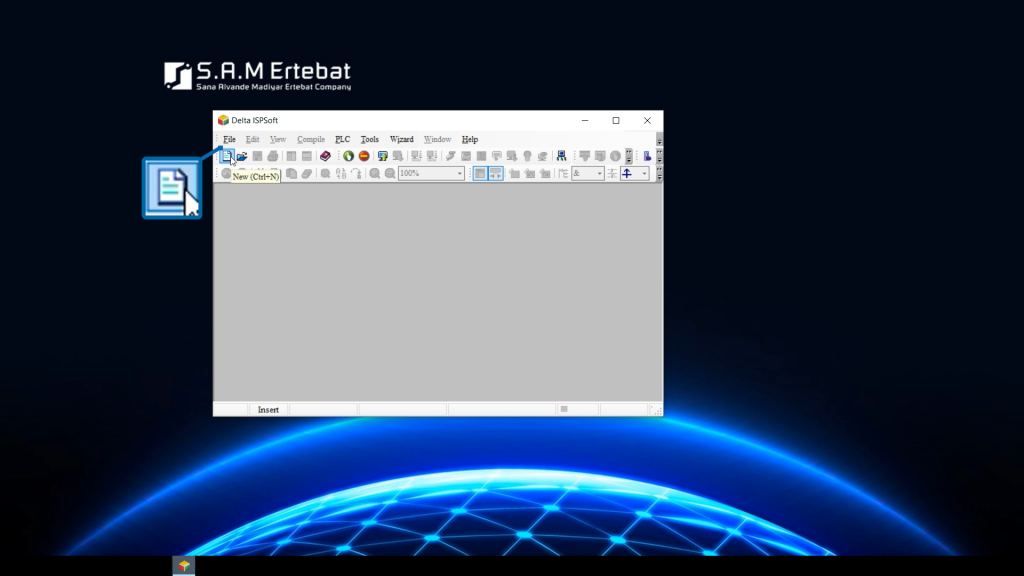Click the greyed Zoom In magnifier icon
Screen dimensions: 1024x576
(375, 174)
